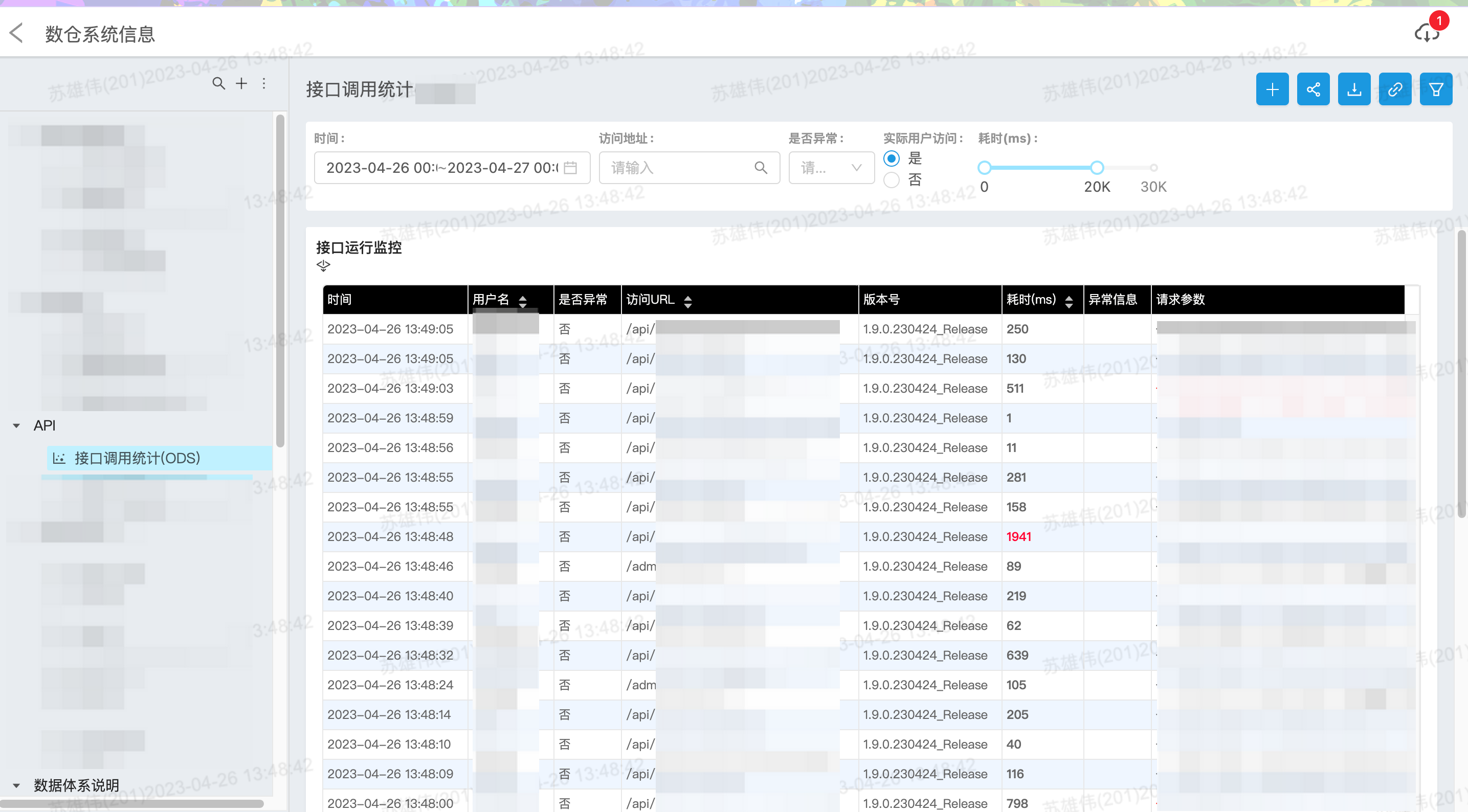Viewport: 1468px width, 812px height.
Task: Click the 0 handle of 耗时 slider
Action: (984, 168)
